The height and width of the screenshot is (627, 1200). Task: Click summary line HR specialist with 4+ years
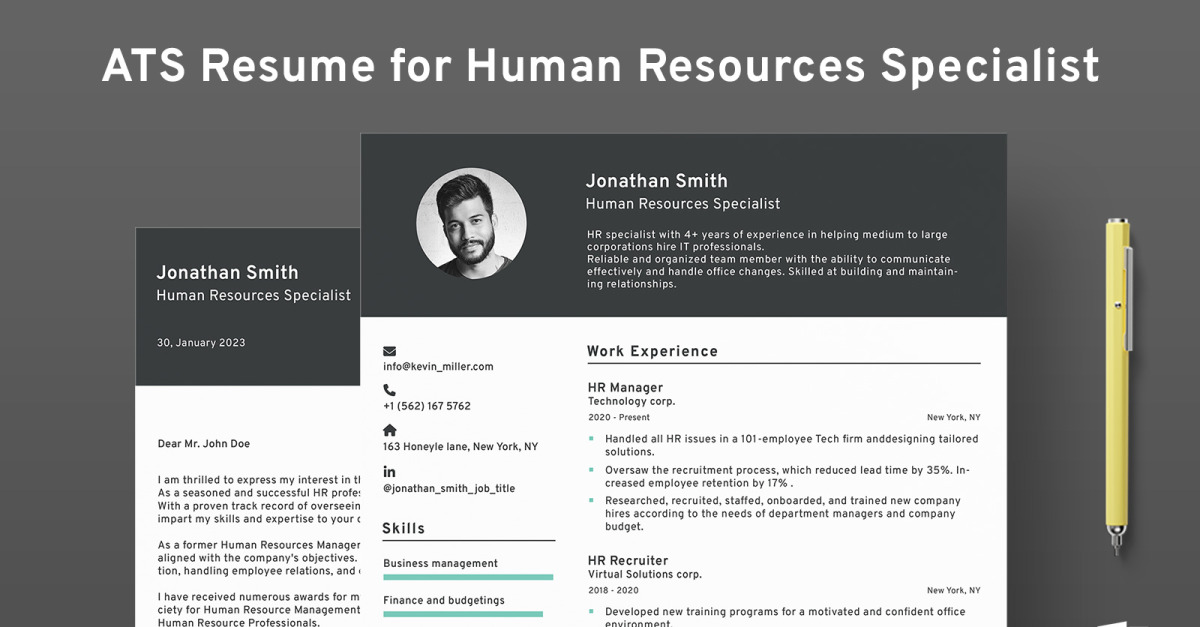pos(767,235)
